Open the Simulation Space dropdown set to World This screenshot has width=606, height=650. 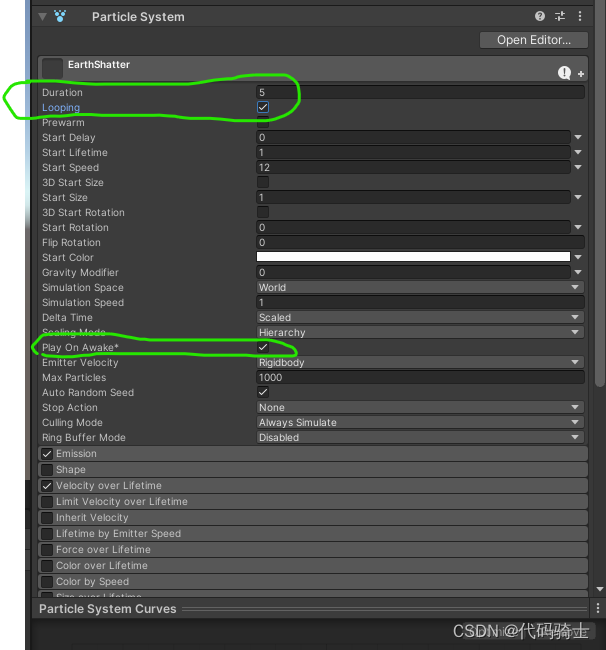click(420, 287)
